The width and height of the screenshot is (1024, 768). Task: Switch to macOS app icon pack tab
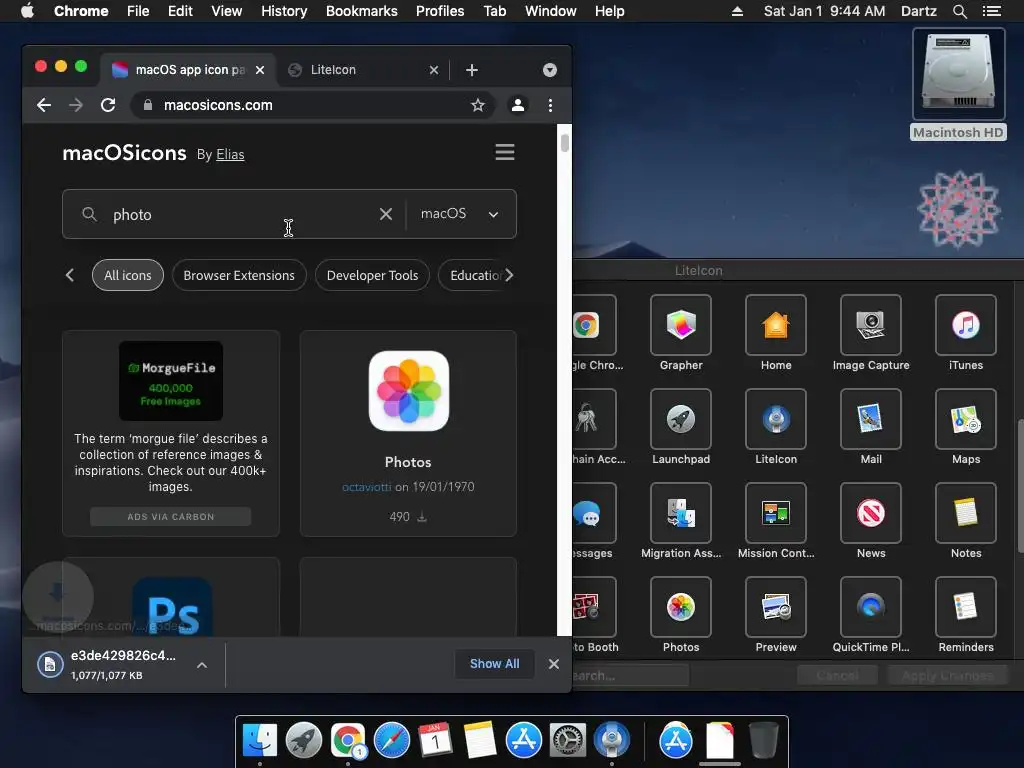188,70
